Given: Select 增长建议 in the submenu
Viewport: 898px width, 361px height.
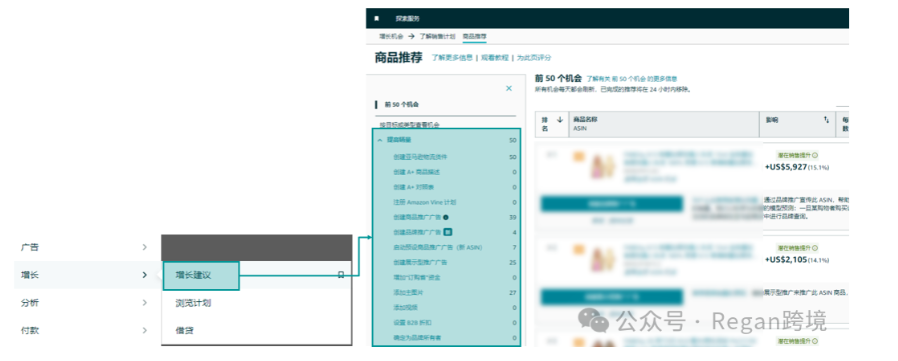Looking at the screenshot, I should tap(200, 276).
